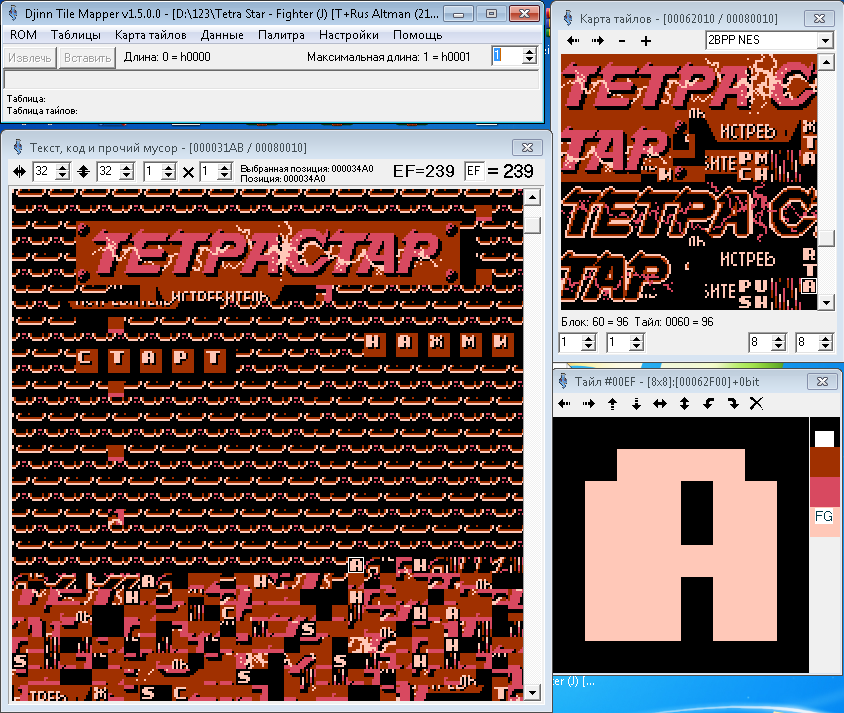Clear the tile with the X icon
The width and height of the screenshot is (844, 713).
(x=756, y=404)
